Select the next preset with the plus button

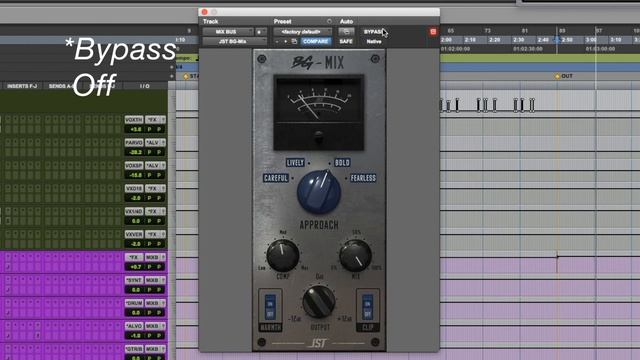285,42
